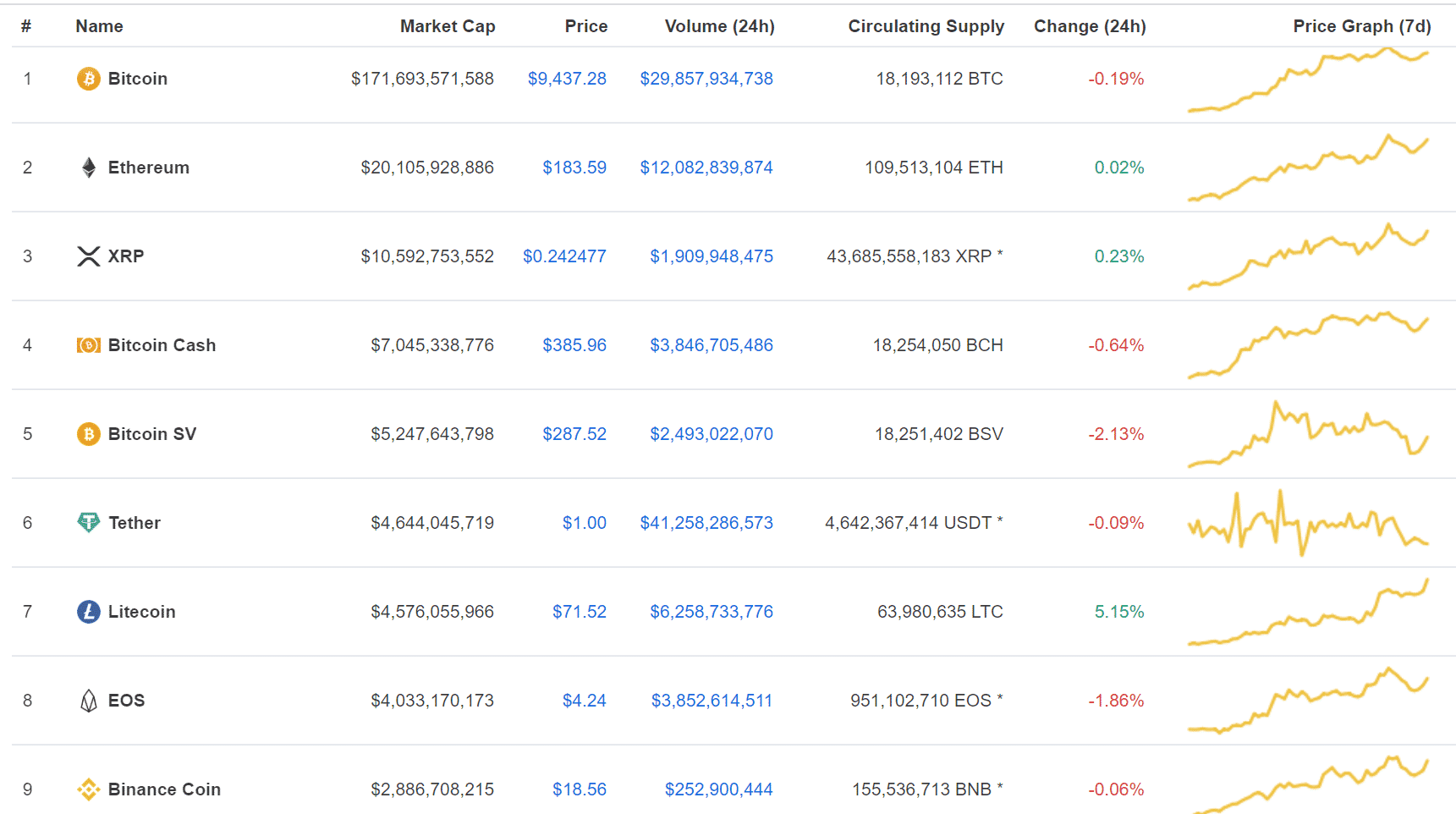Click Tether supply 4,642,367,414 USDT

[x=914, y=523]
